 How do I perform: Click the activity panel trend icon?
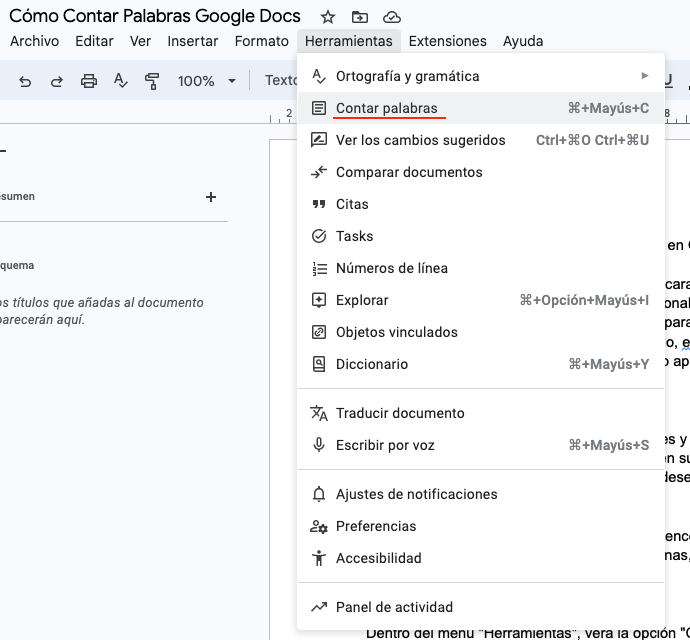pos(319,607)
